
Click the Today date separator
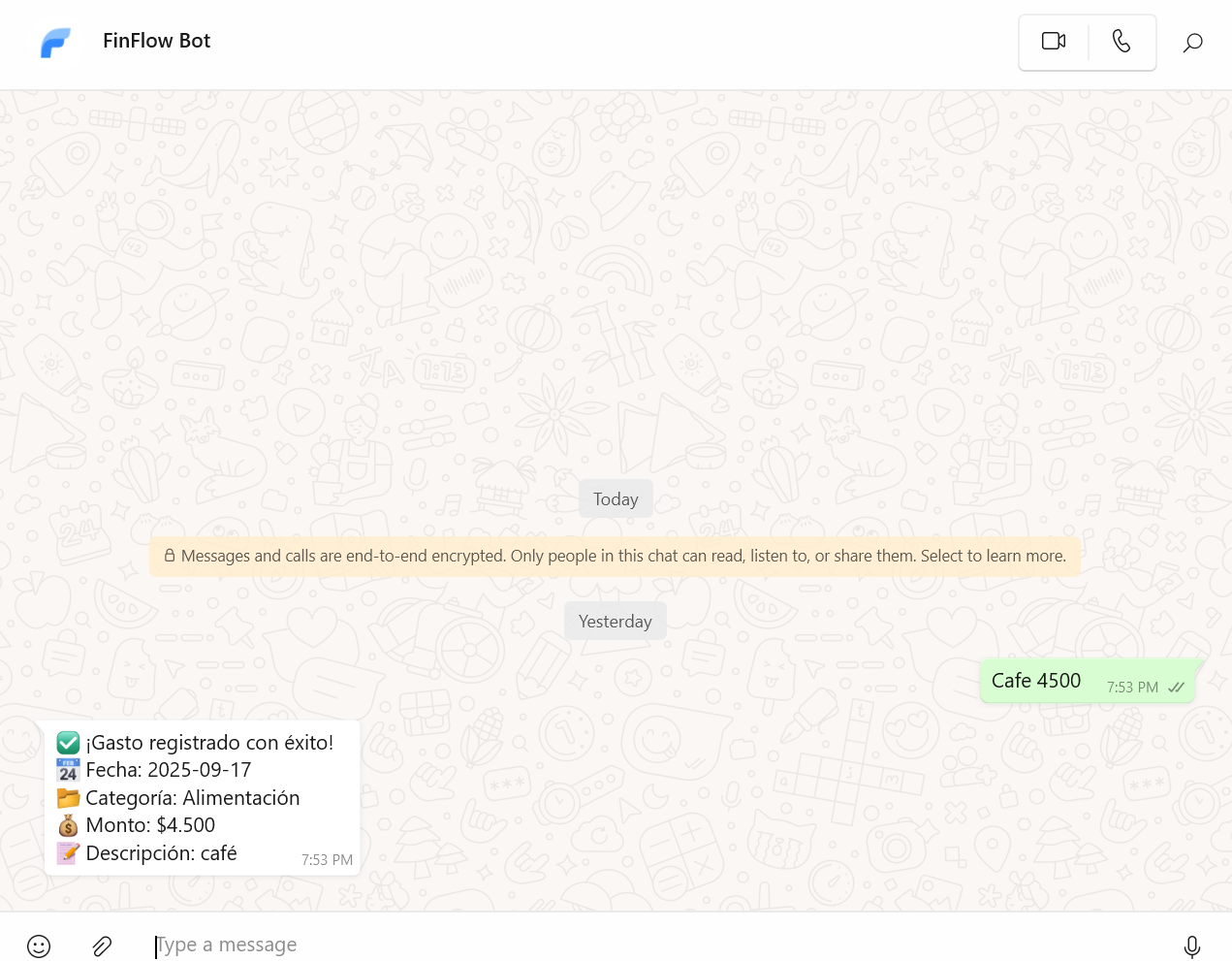pyautogui.click(x=616, y=499)
